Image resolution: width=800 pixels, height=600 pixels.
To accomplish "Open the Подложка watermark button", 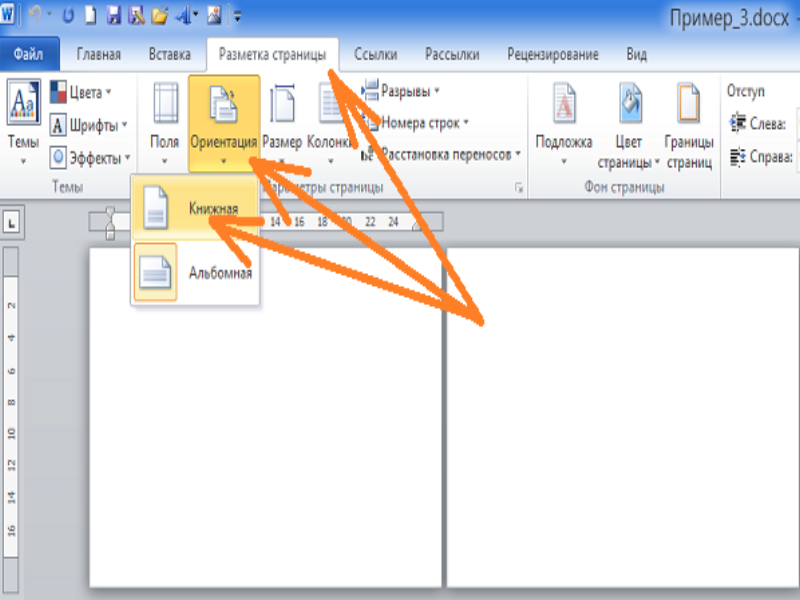I will [564, 122].
